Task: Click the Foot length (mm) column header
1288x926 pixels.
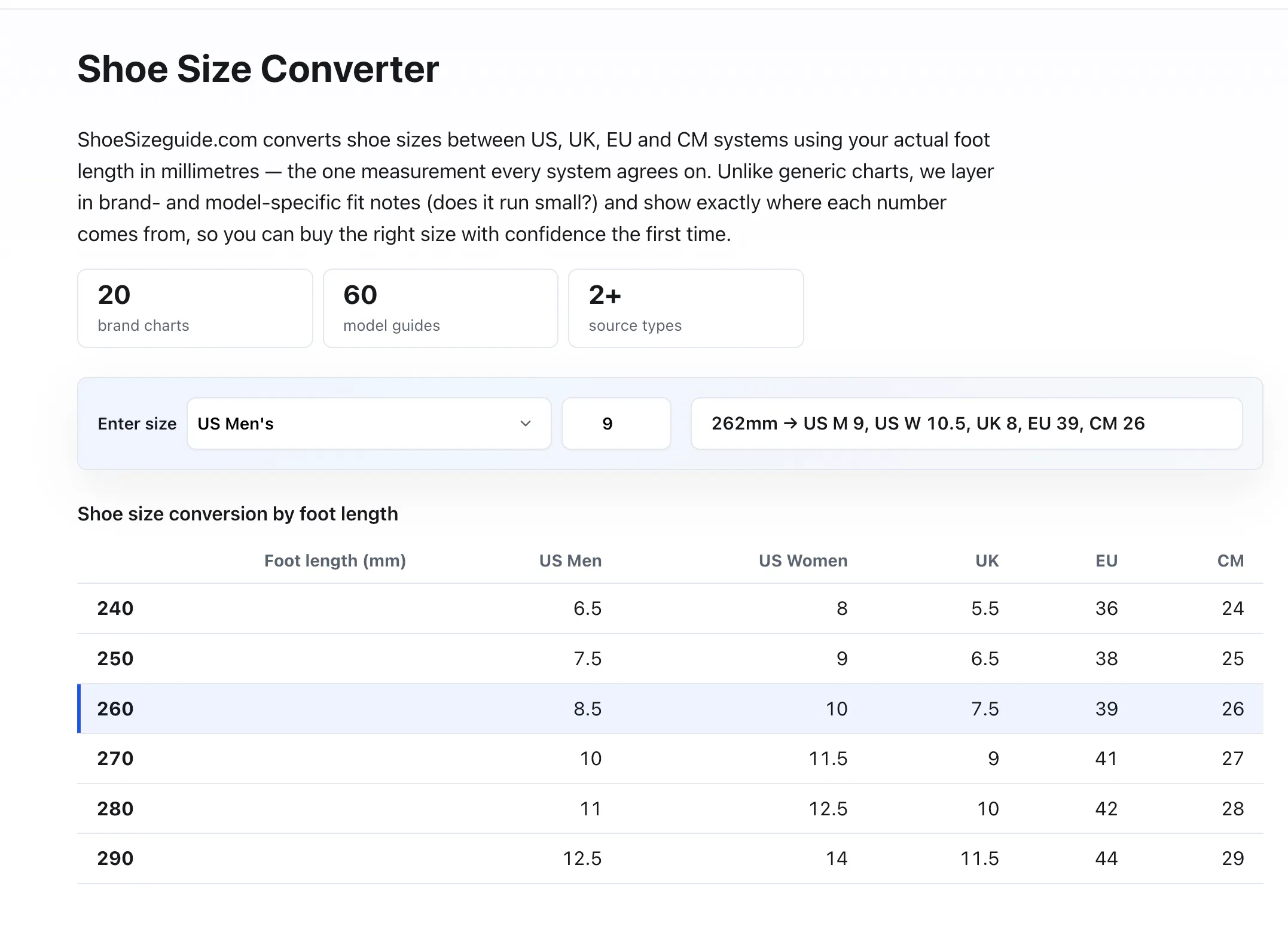Action: tap(335, 561)
